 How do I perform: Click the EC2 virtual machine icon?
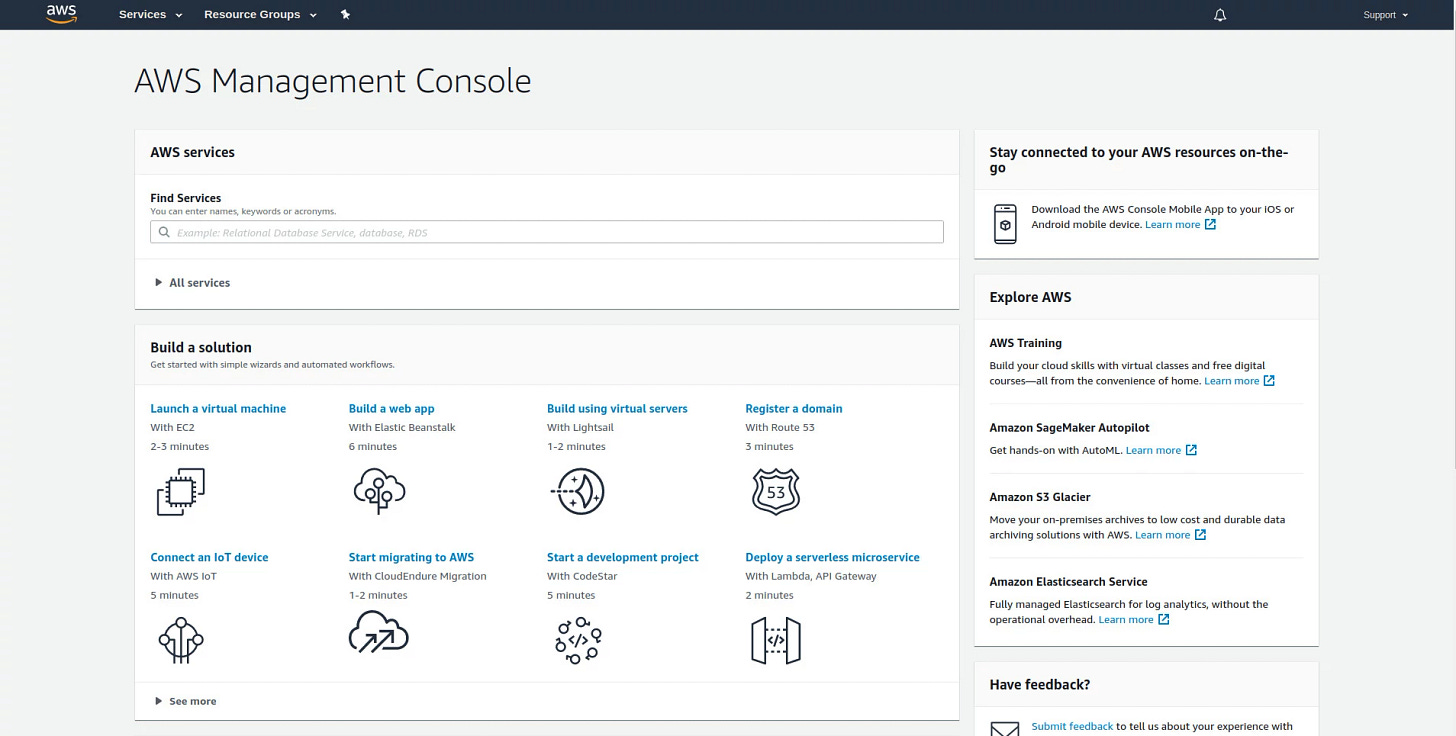180,491
